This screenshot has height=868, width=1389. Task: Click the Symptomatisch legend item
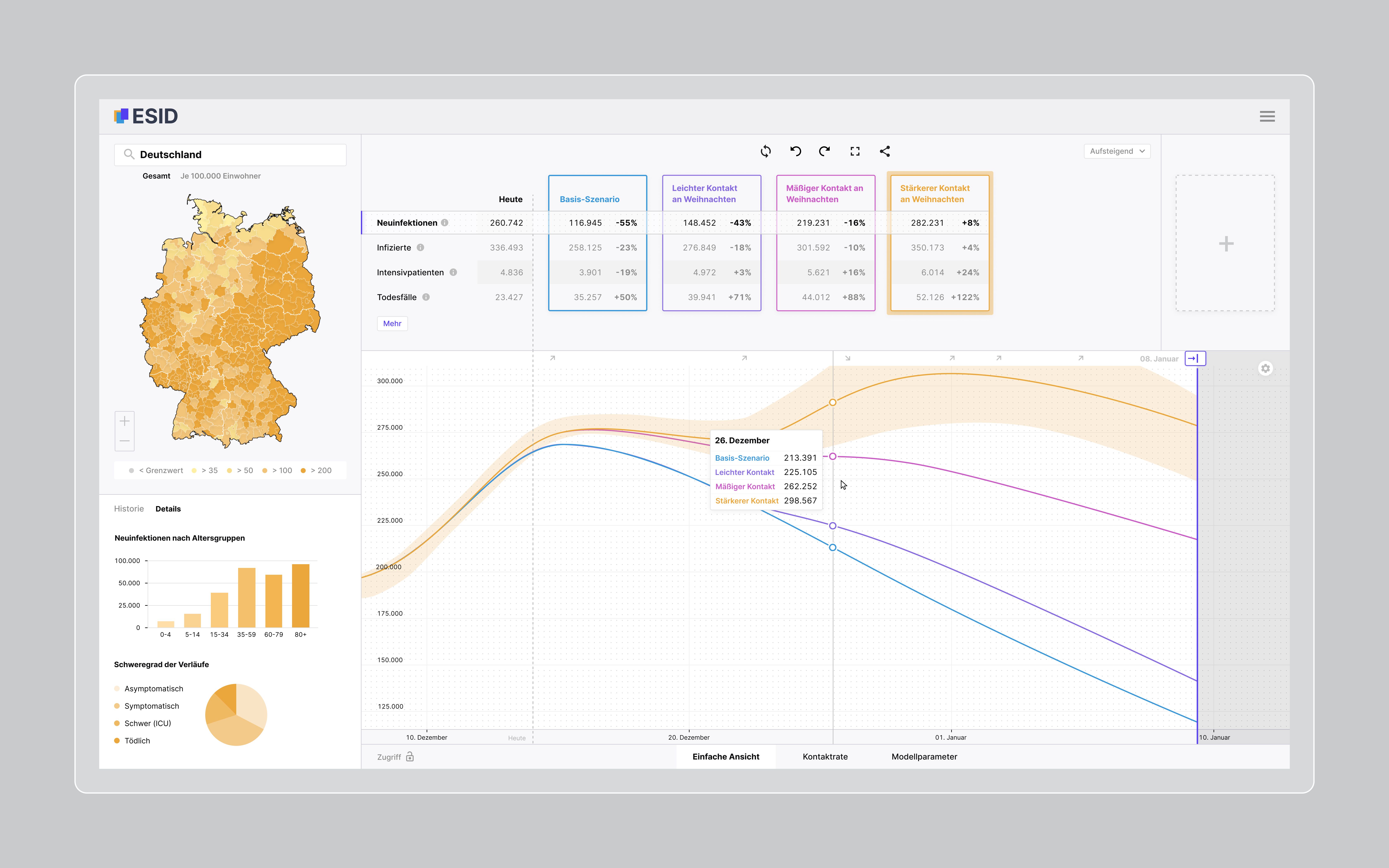pos(146,706)
